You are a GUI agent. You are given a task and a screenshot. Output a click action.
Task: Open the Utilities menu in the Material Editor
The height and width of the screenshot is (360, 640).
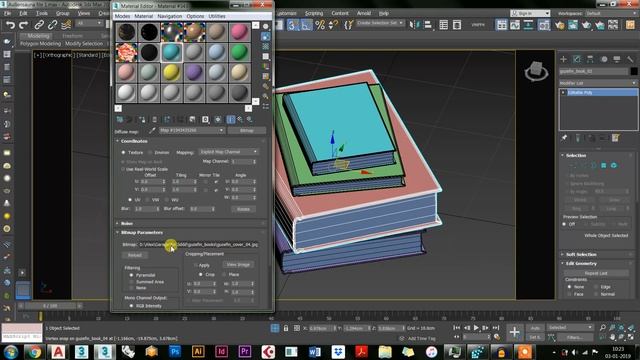point(217,16)
